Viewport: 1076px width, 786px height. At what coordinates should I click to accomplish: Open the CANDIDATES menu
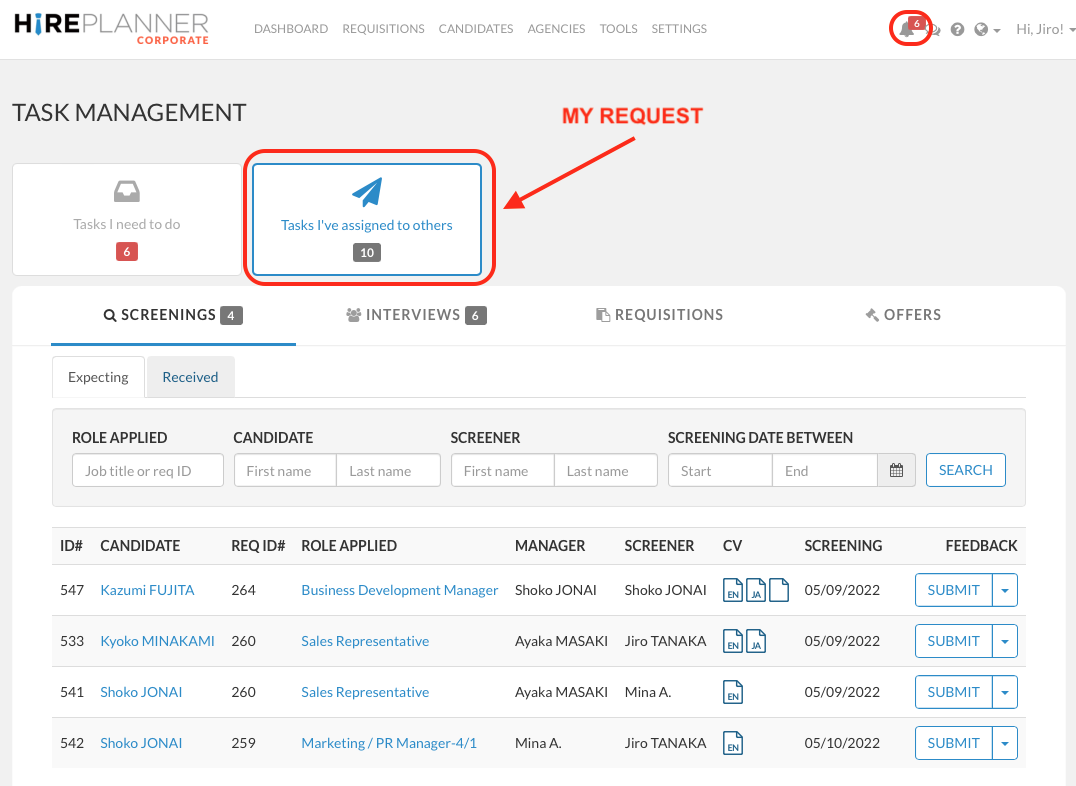[476, 29]
